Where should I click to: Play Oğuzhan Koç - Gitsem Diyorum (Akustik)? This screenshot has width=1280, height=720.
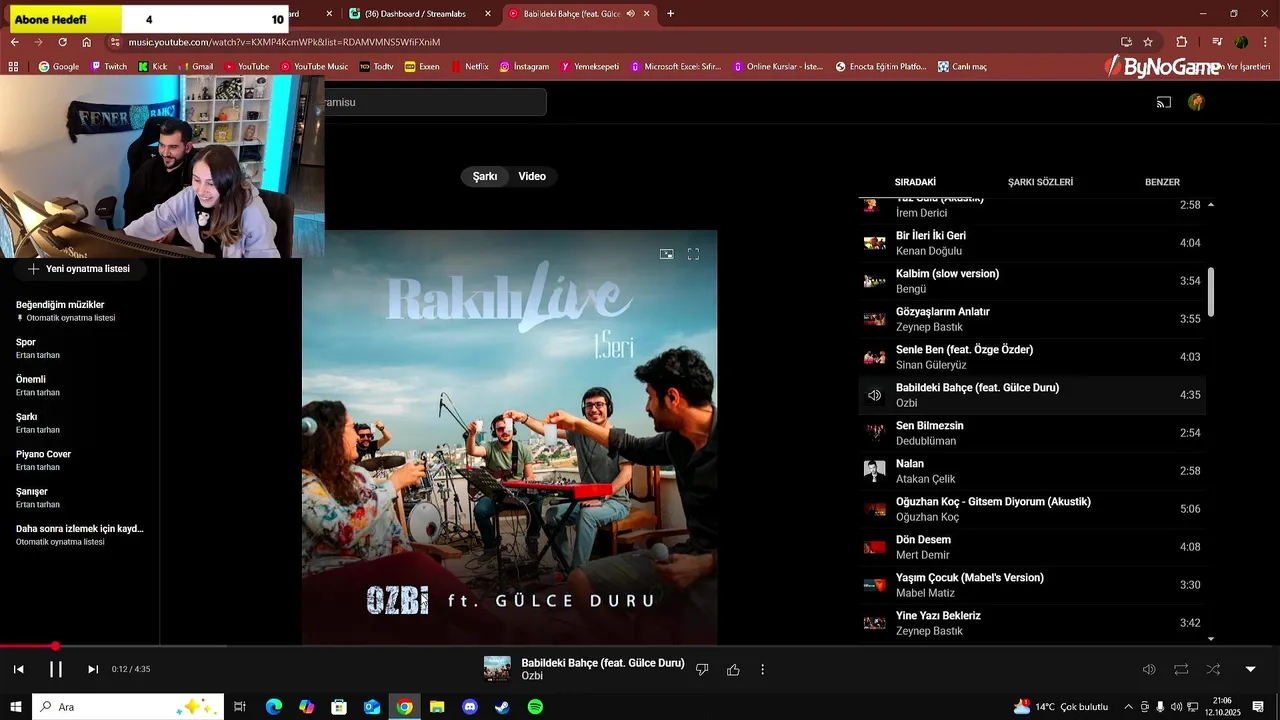(1032, 509)
